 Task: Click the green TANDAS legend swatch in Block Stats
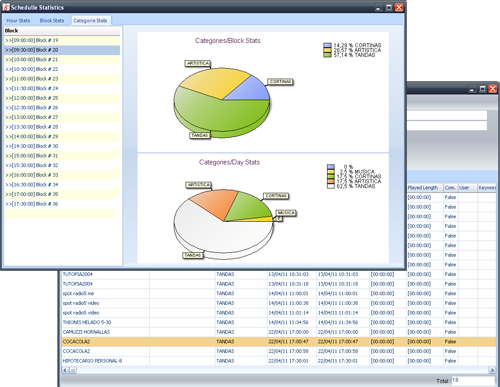(x=327, y=55)
